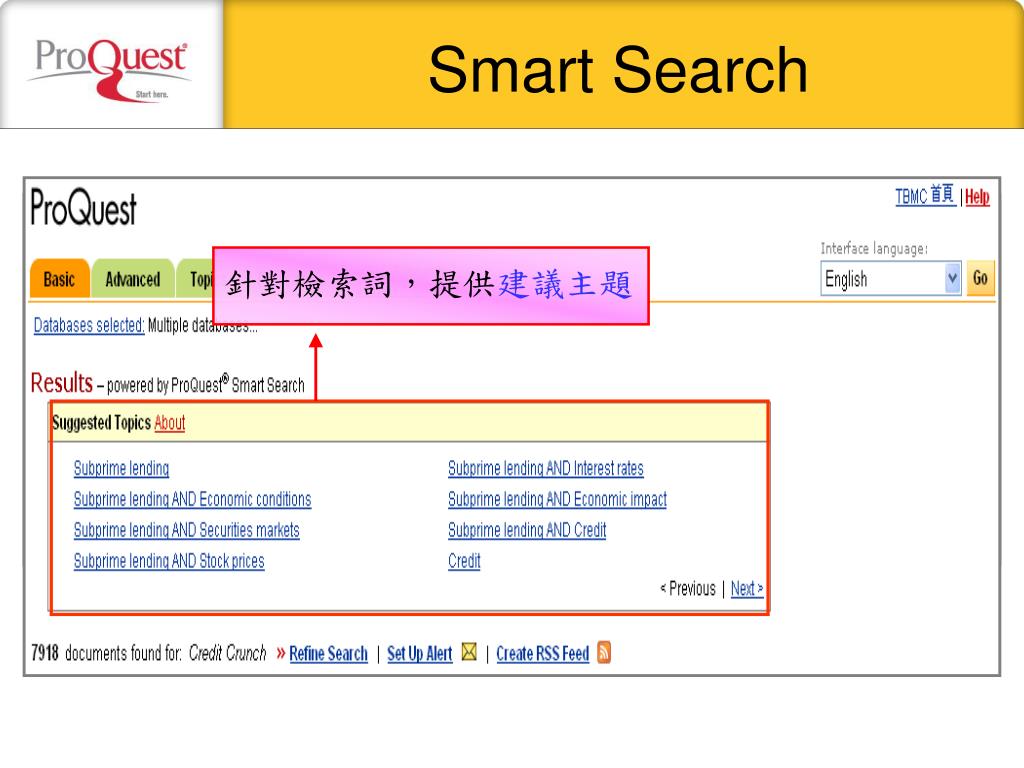The image size is (1024, 768).
Task: Click the greyed Previous topics text
Action: [688, 588]
